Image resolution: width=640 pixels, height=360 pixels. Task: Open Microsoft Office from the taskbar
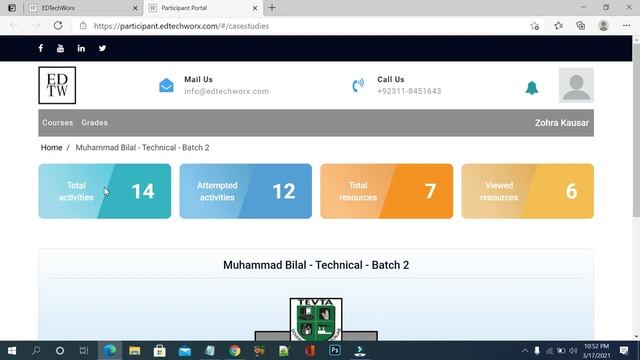(x=310, y=351)
